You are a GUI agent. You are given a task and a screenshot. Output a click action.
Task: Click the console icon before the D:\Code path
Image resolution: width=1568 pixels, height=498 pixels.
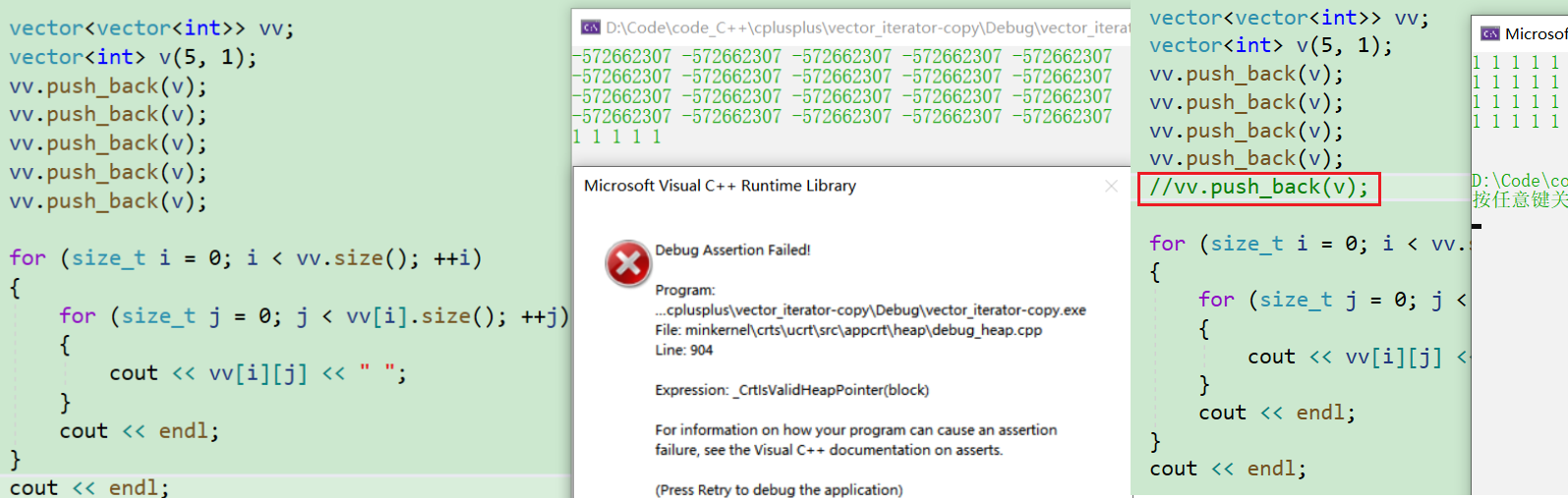point(591,28)
